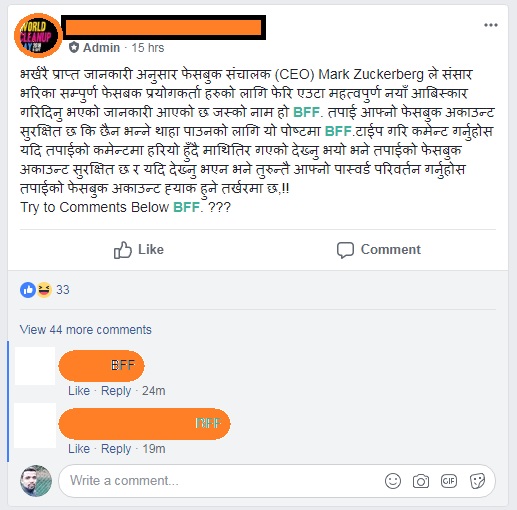Open the 33 reactions count

coord(63,290)
